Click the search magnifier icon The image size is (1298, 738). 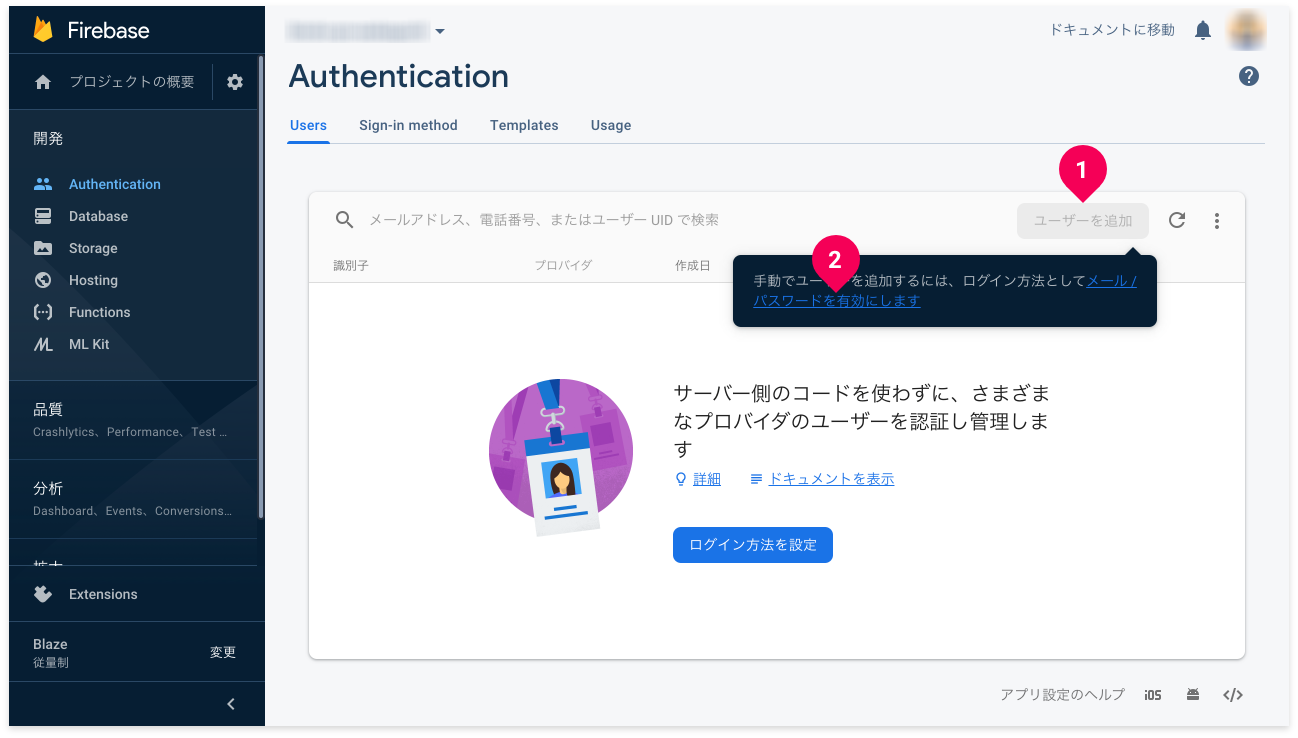(x=344, y=220)
